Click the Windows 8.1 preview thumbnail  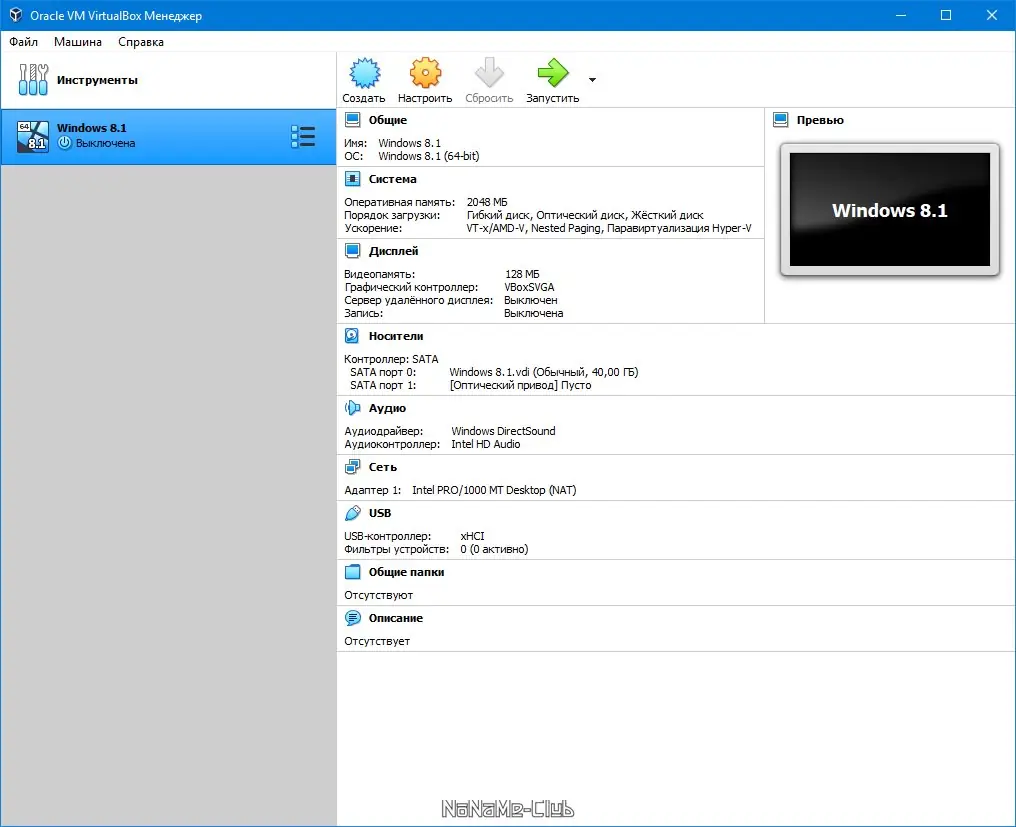tap(890, 209)
